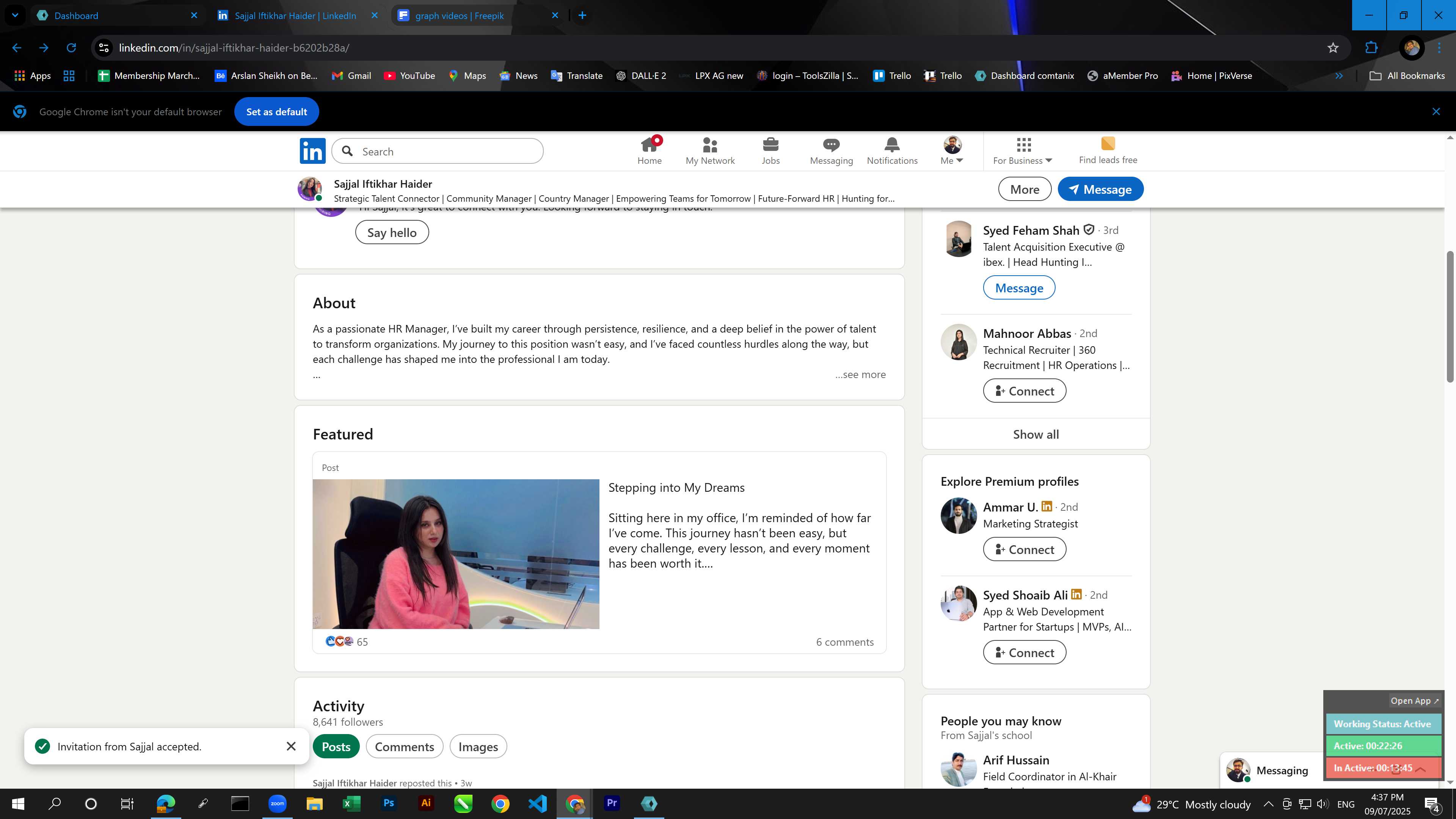Open Premiere Pro from taskbar
1456x819 pixels.
point(612,803)
